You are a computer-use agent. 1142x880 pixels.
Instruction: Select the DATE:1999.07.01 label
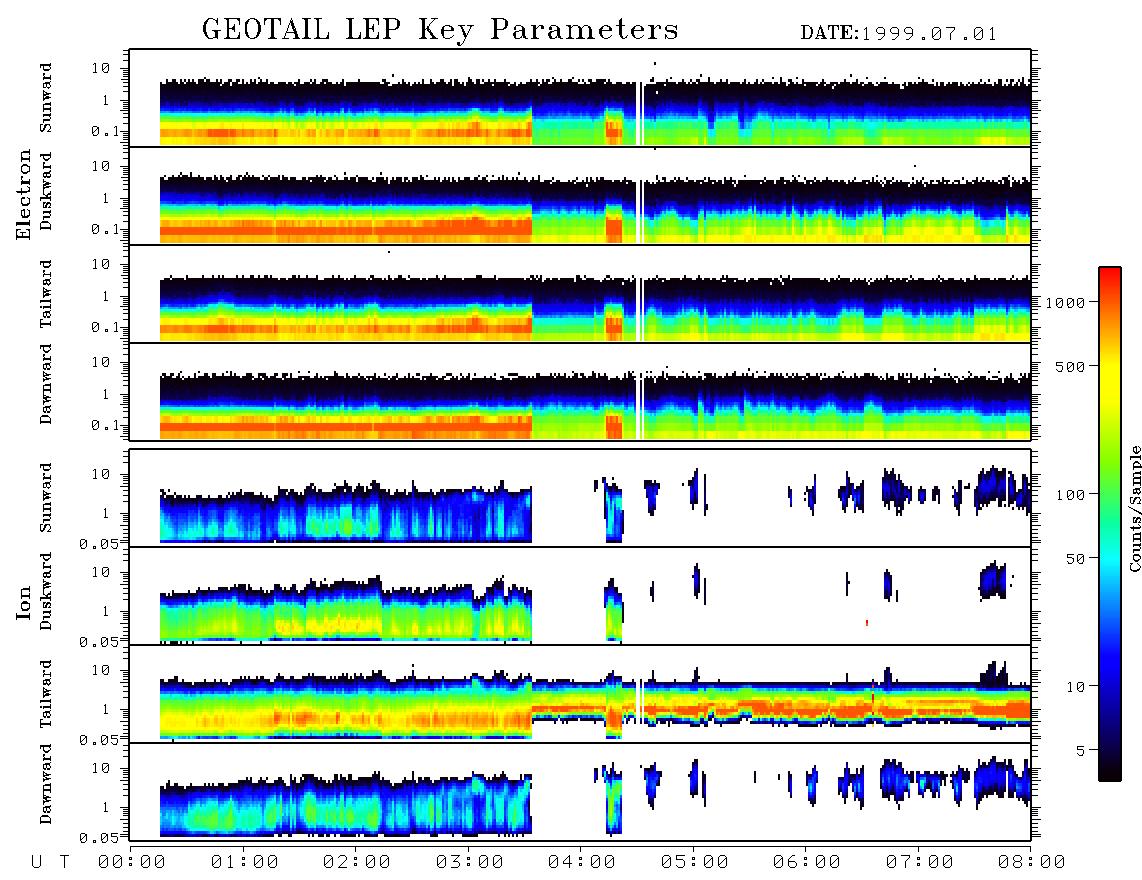click(899, 34)
